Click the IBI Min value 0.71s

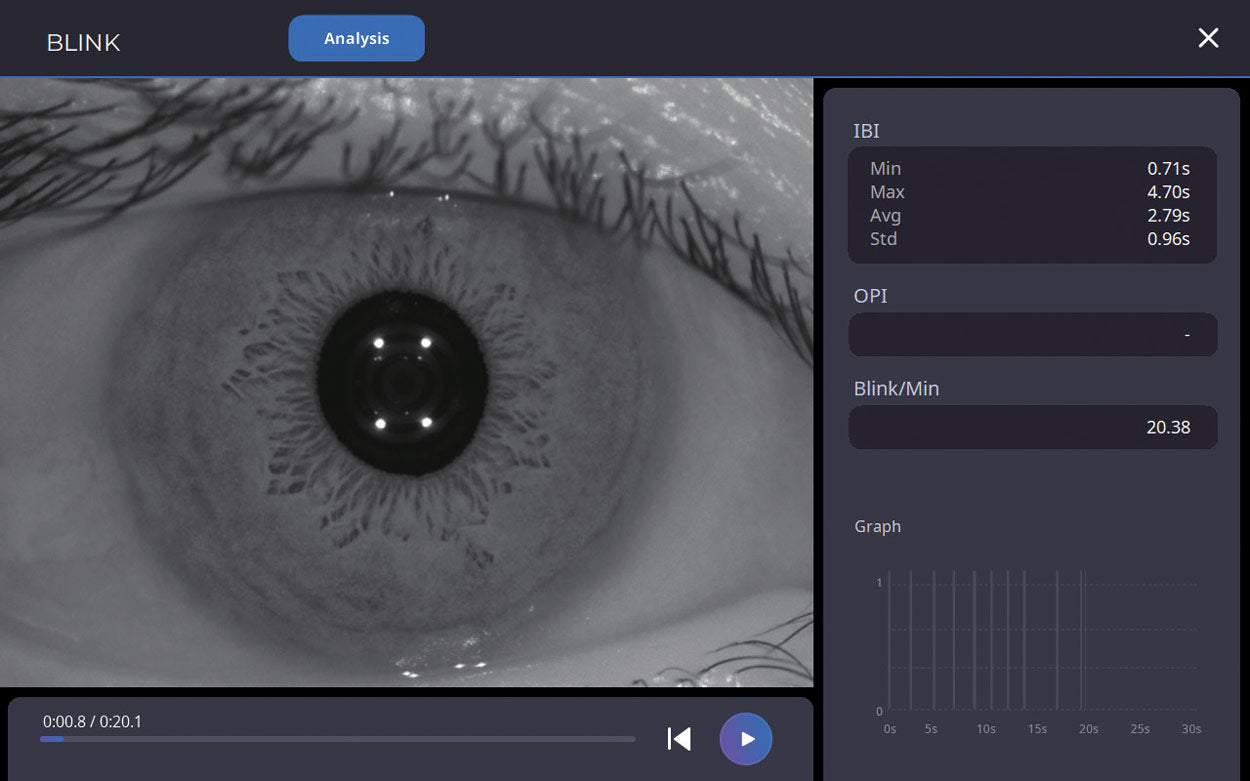pyautogui.click(x=1168, y=169)
